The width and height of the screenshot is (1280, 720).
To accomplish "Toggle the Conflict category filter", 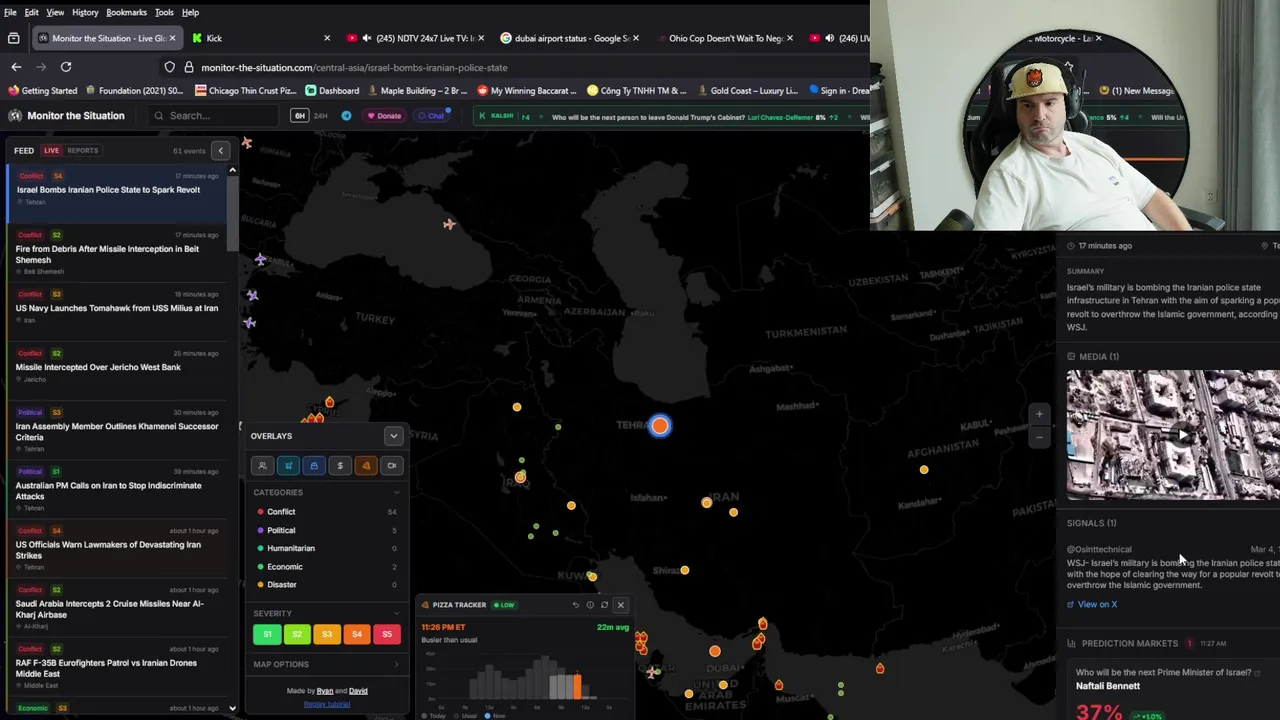I will click(x=327, y=512).
